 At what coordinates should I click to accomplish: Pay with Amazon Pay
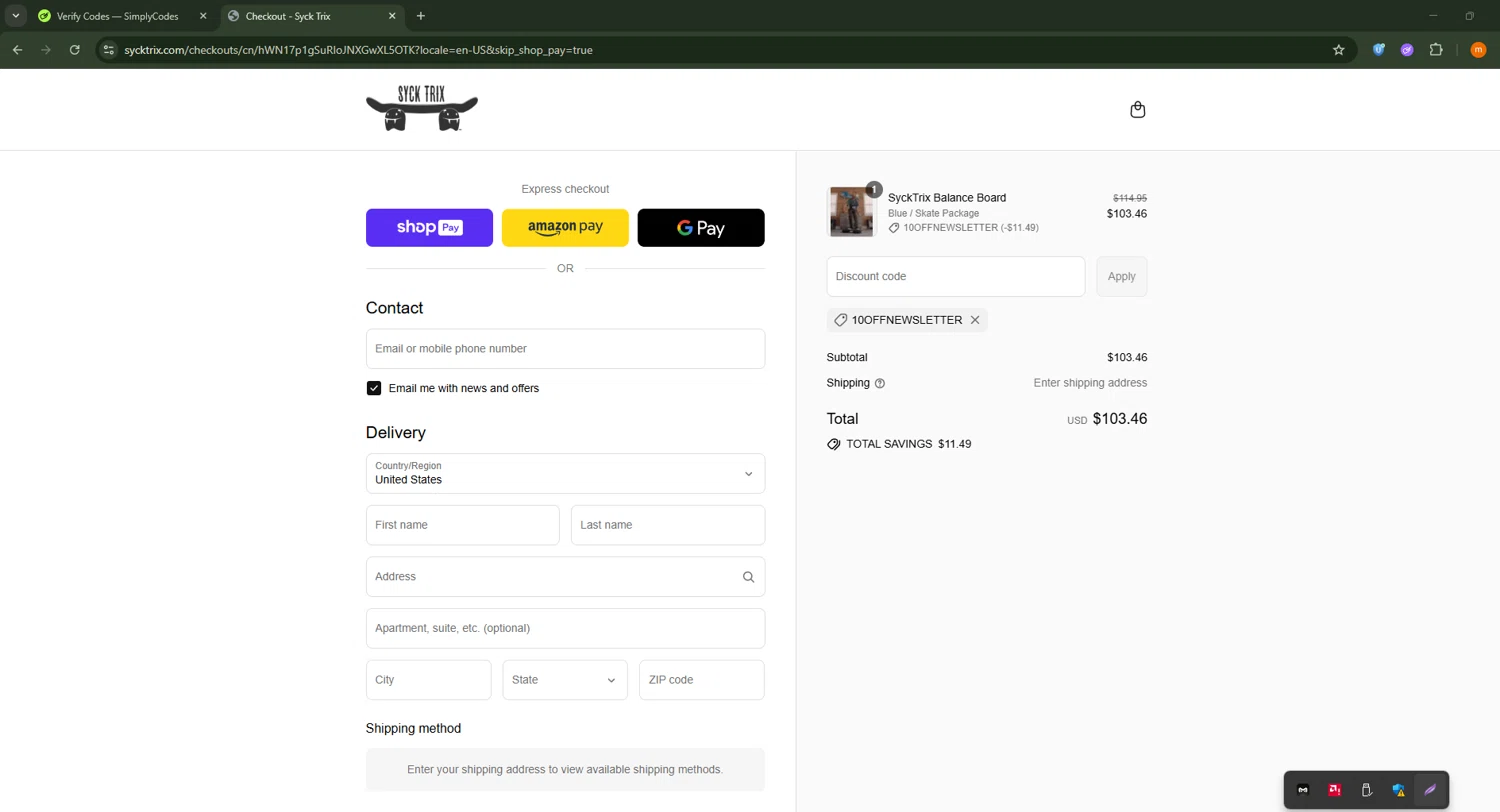(x=565, y=228)
